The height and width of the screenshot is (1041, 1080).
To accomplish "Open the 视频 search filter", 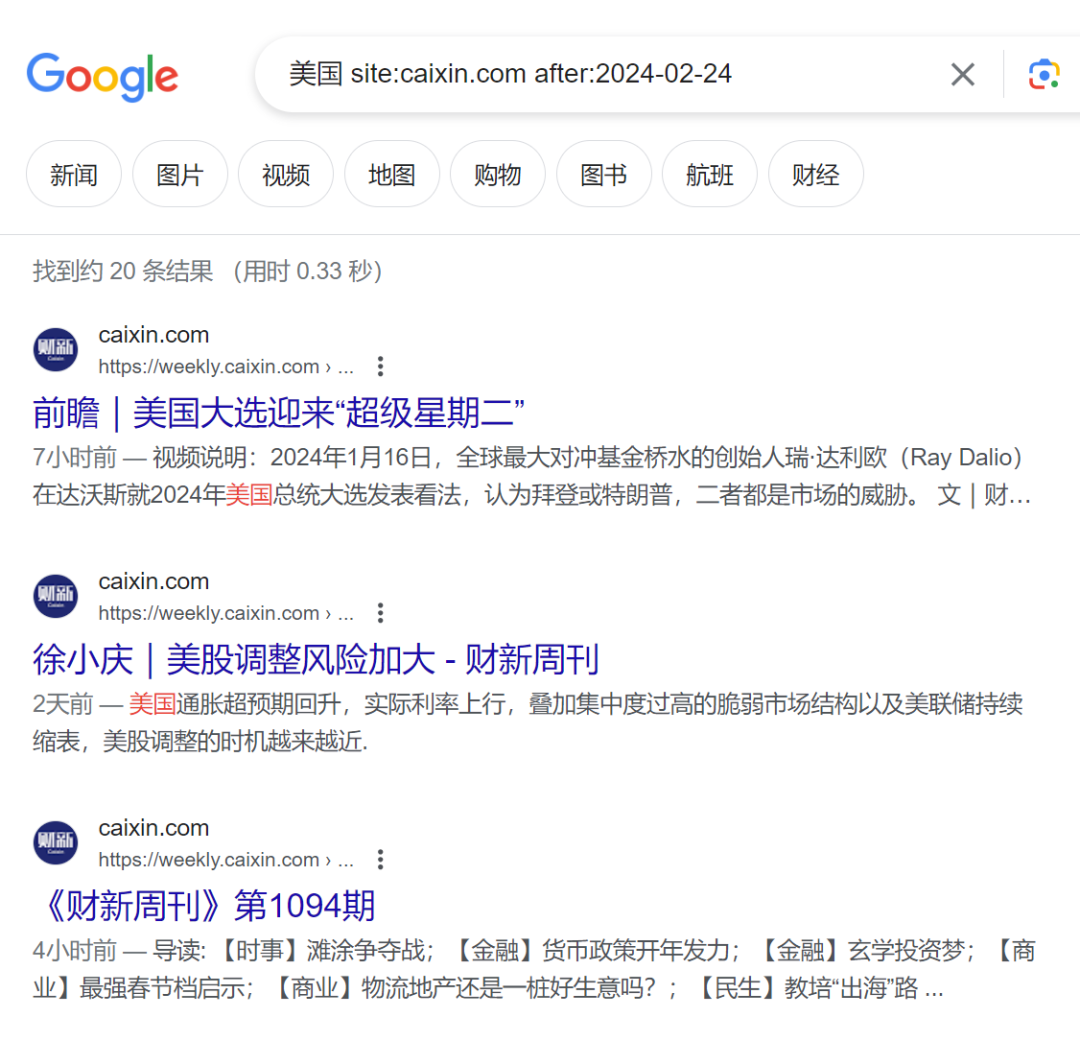I will (x=286, y=173).
